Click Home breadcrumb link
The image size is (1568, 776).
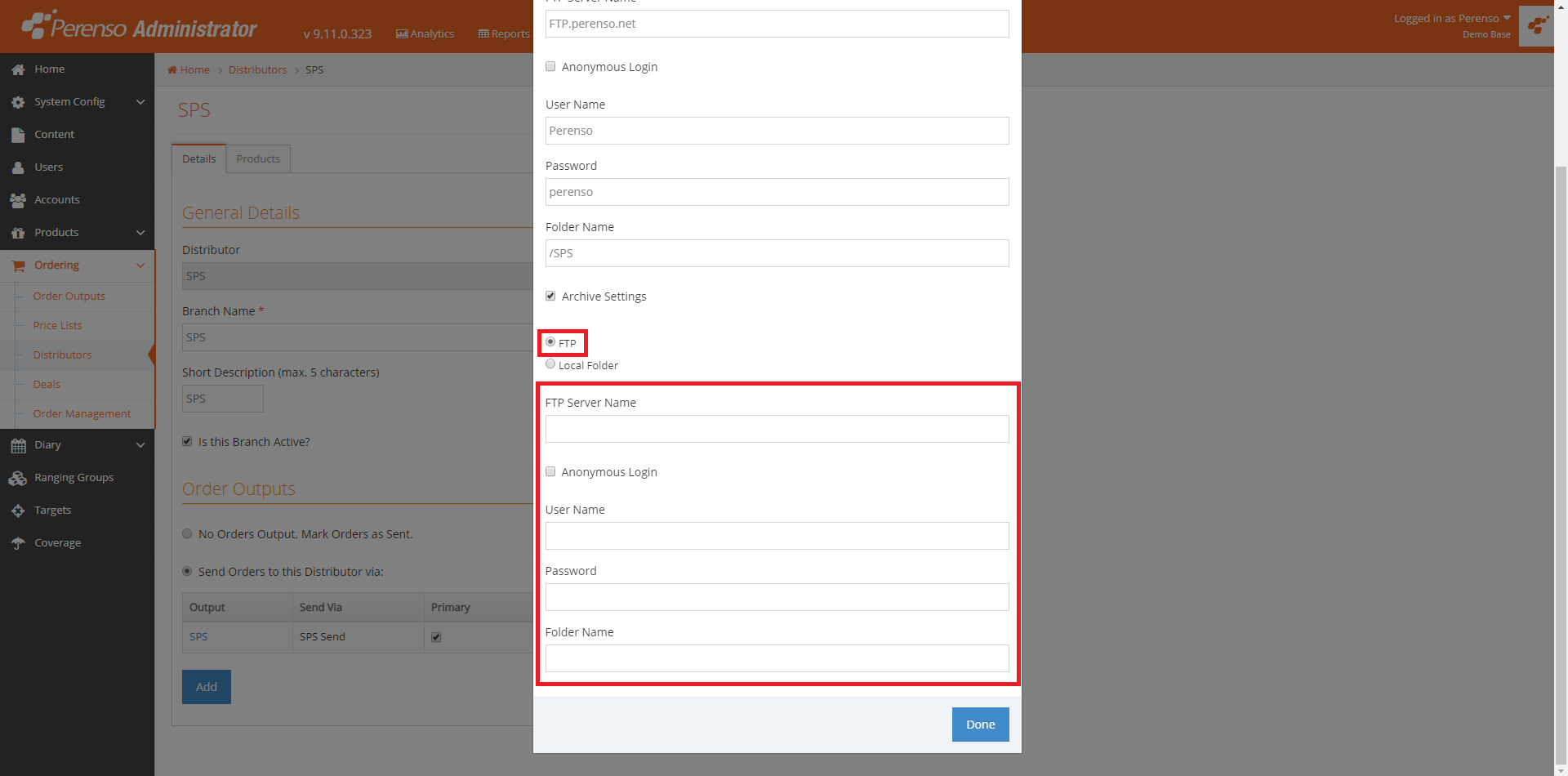tap(195, 69)
